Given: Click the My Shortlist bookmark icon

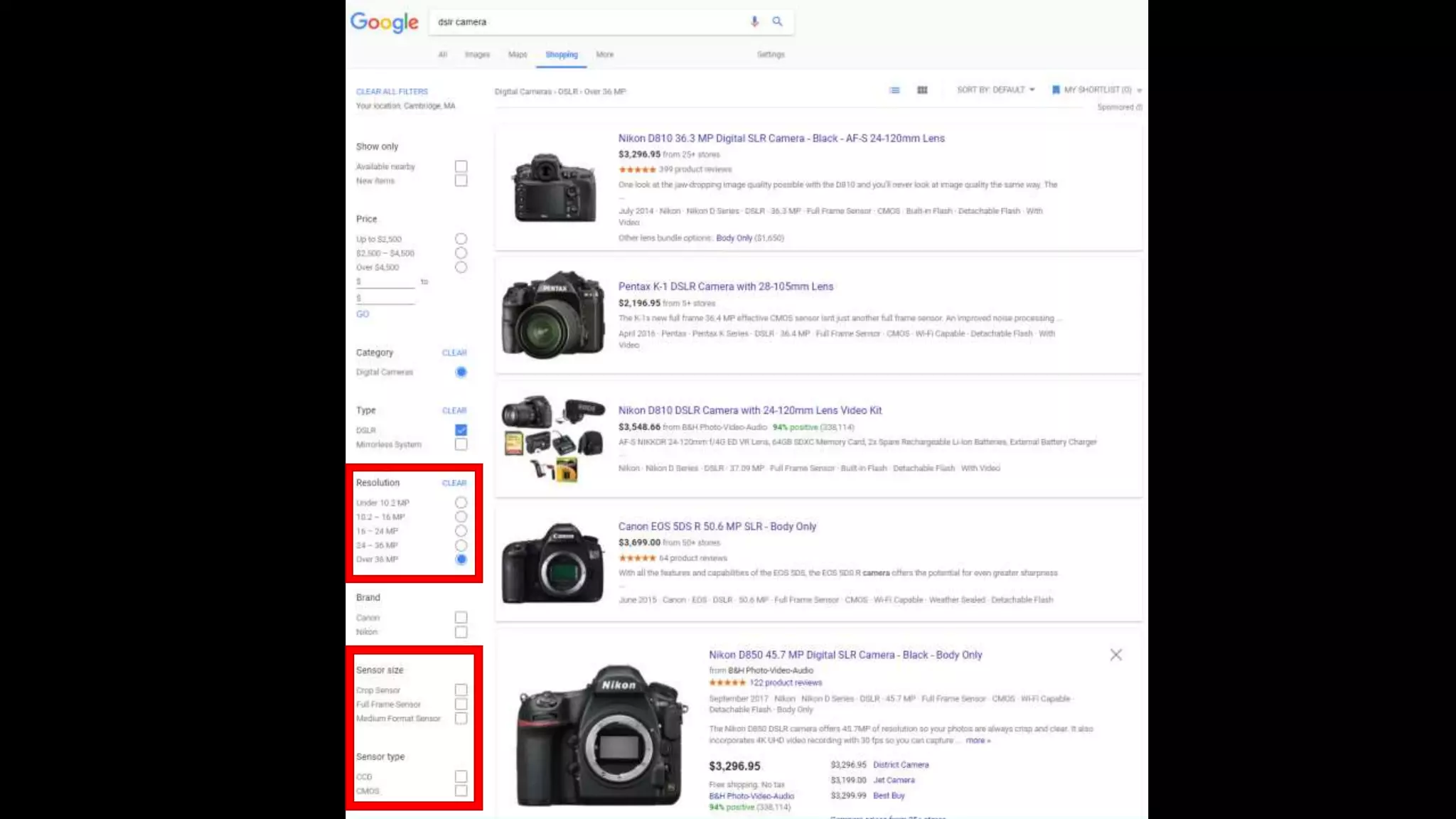Looking at the screenshot, I should pyautogui.click(x=1056, y=90).
